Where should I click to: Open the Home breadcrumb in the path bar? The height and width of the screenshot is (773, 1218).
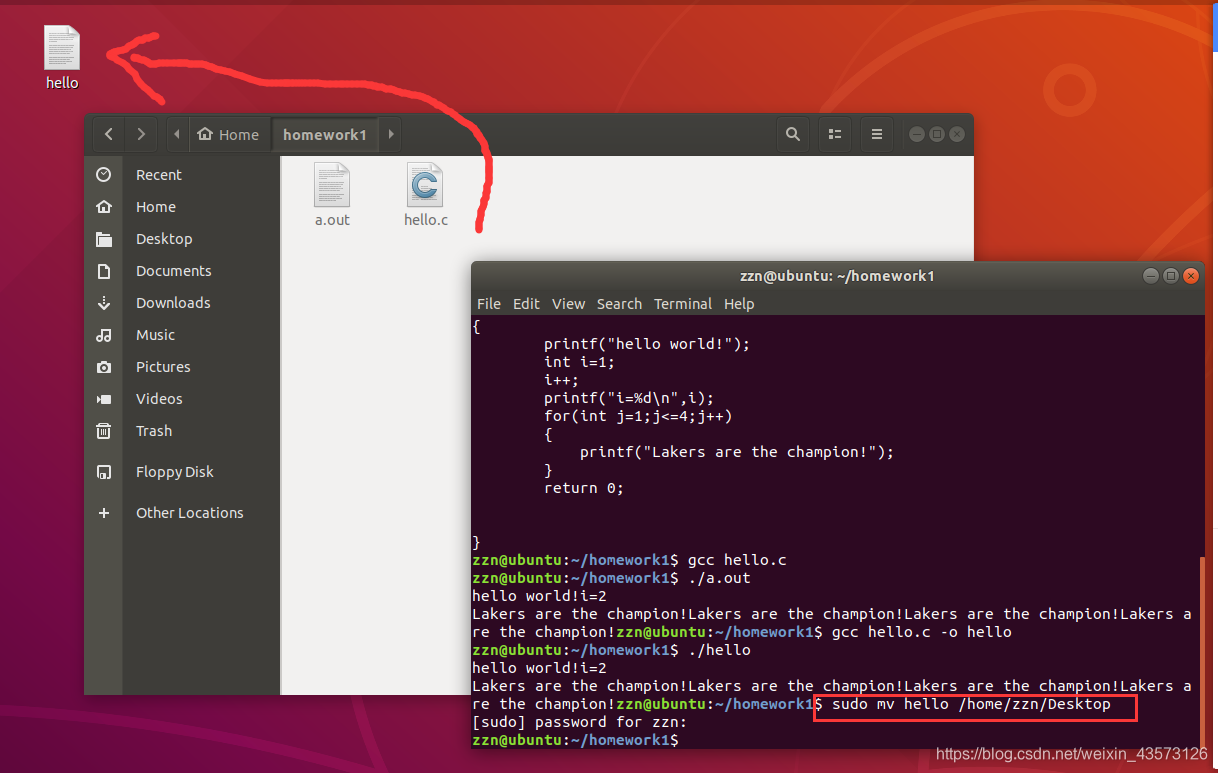tap(228, 134)
